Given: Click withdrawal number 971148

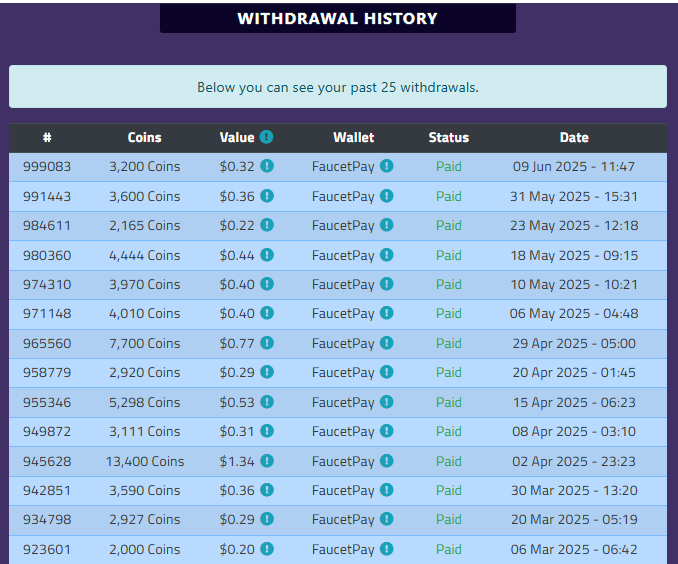Looking at the screenshot, I should tap(47, 314).
